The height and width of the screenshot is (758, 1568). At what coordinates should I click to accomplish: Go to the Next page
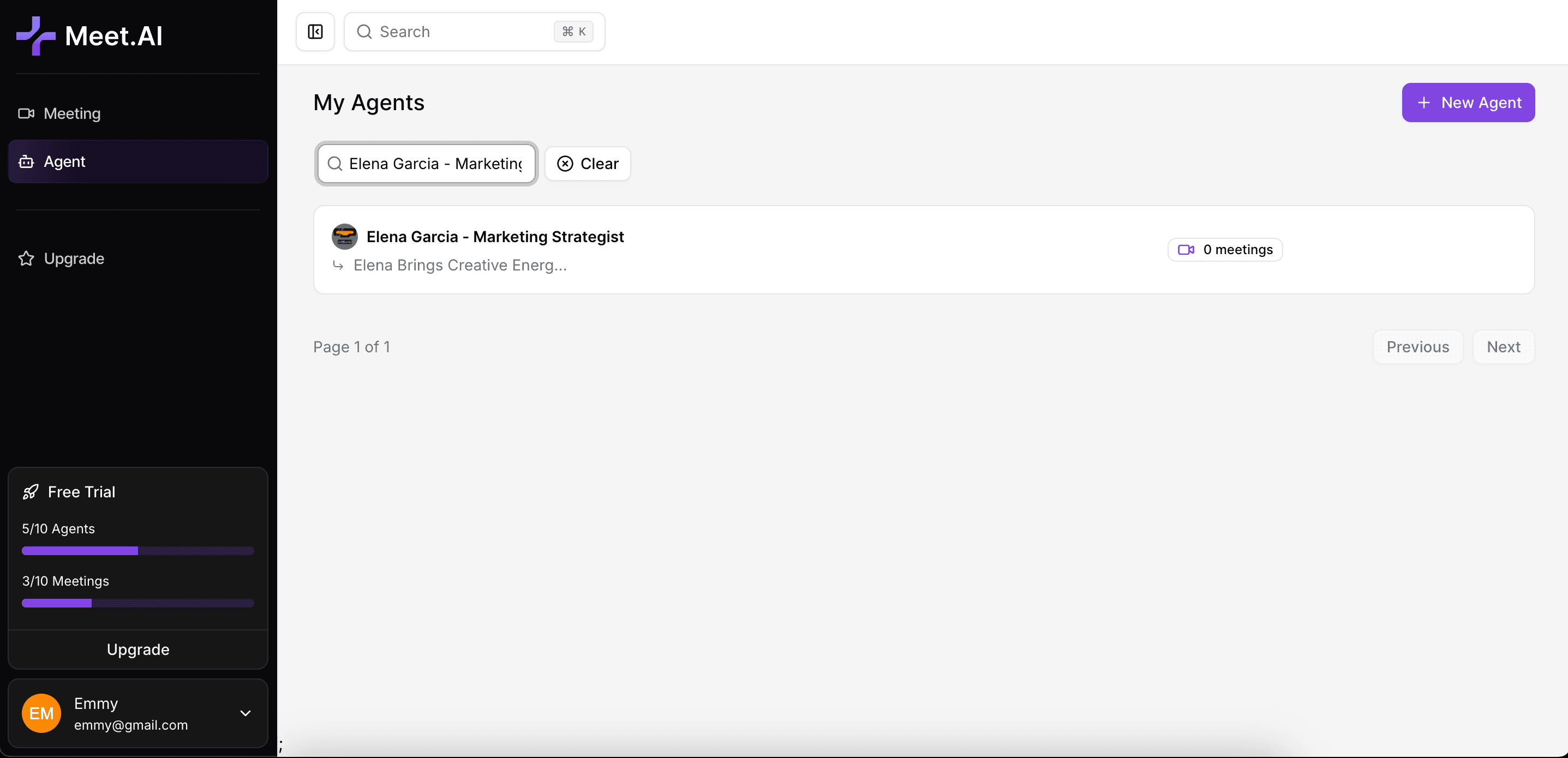[x=1504, y=347]
